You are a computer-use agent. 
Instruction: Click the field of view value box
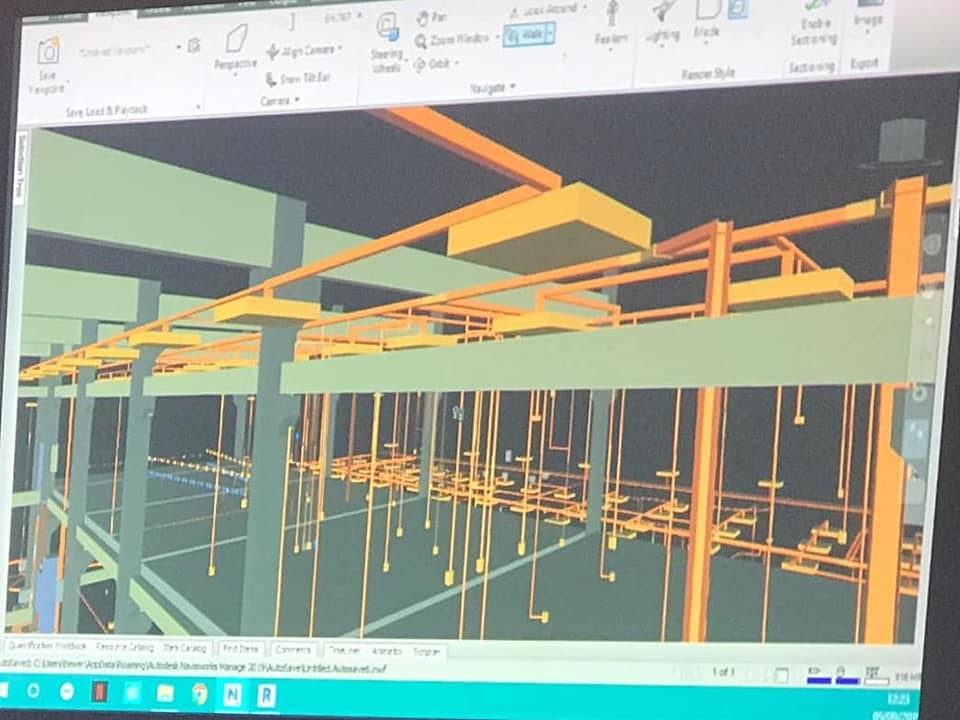point(337,17)
